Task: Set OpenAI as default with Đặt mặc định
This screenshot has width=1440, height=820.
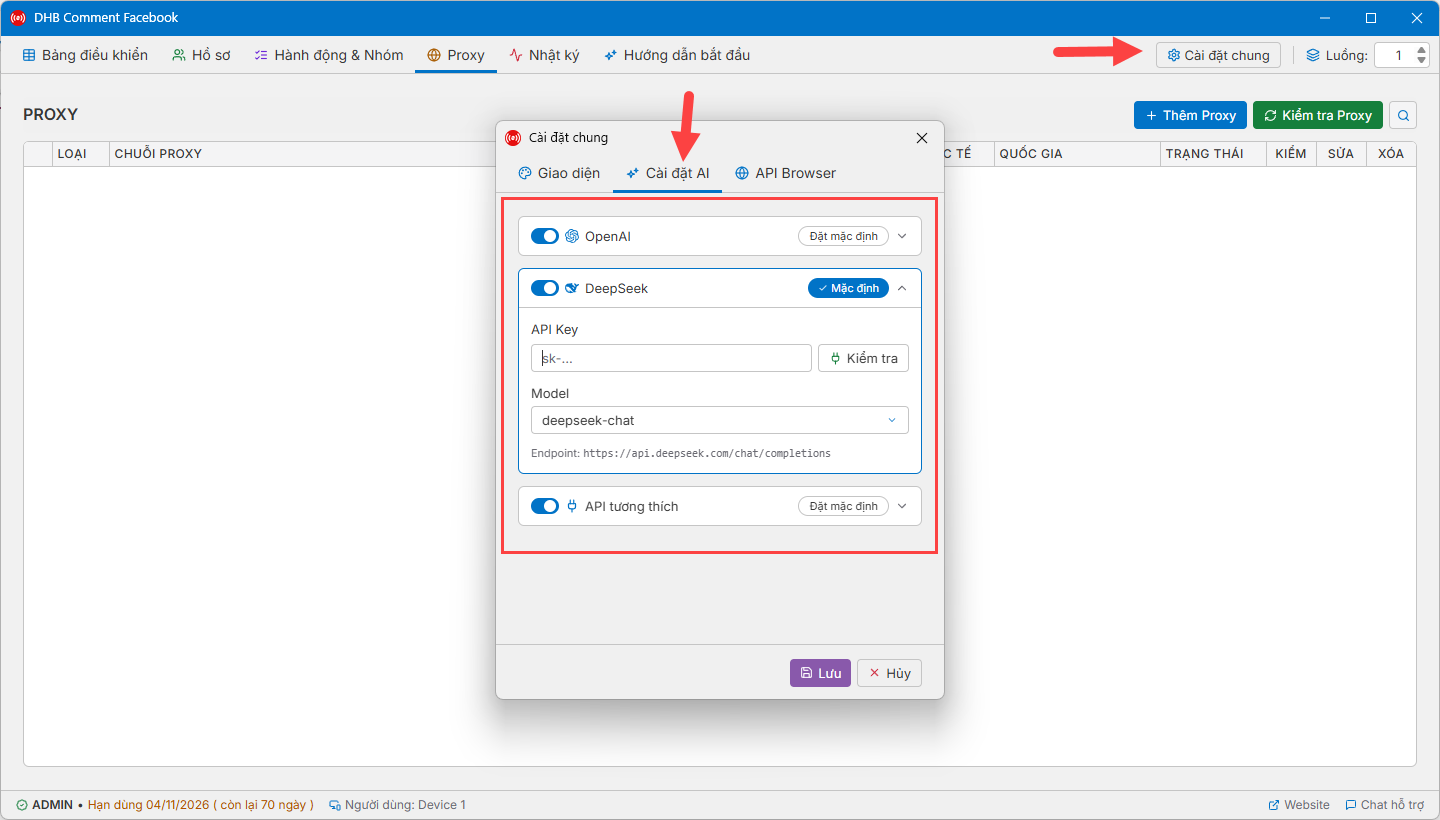Action: 843,236
